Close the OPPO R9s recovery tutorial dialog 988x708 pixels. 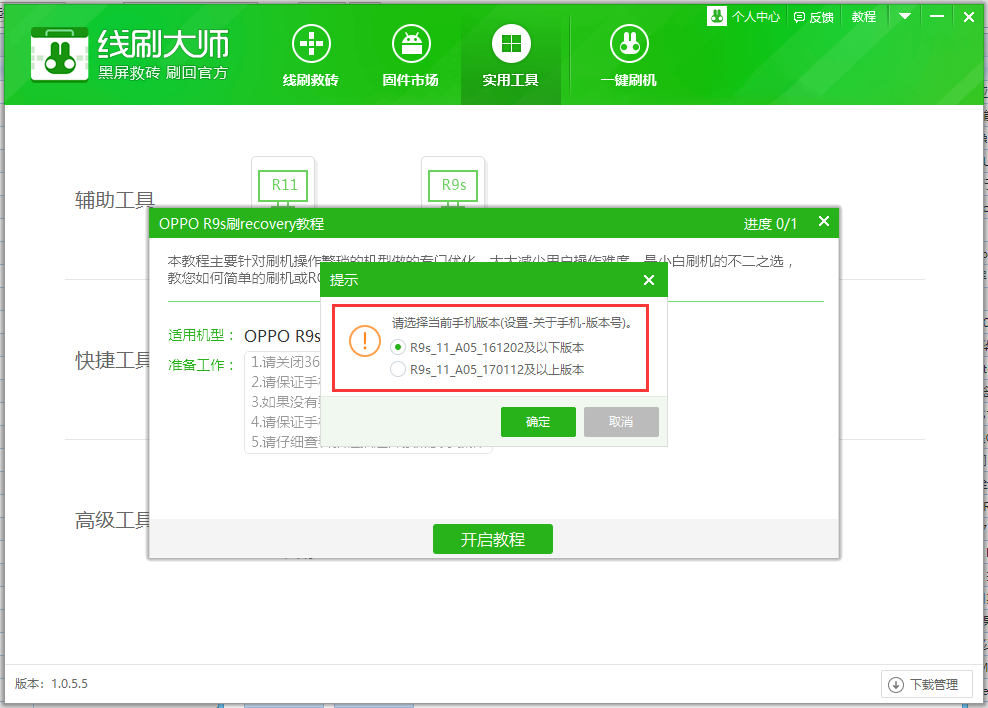(824, 221)
